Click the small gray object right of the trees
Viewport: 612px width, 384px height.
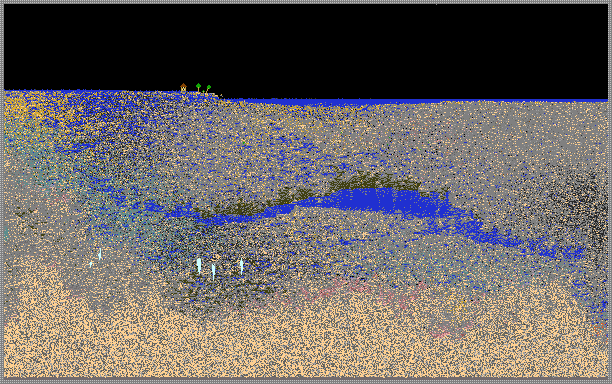(x=221, y=95)
